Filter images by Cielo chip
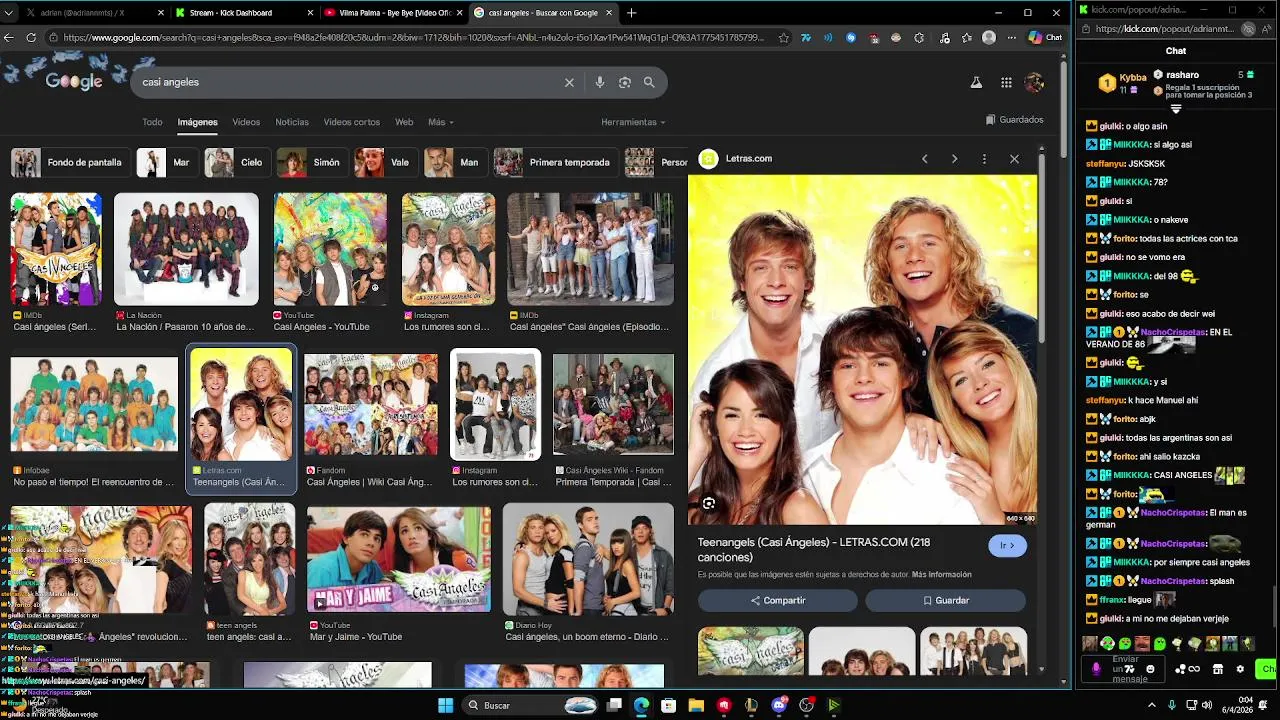This screenshot has width=1280, height=720. pos(236,162)
